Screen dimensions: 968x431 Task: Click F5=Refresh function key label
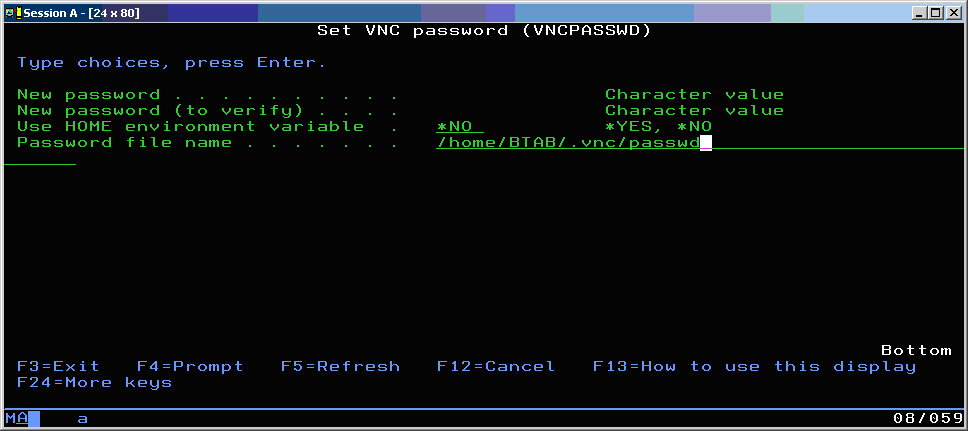click(x=340, y=366)
